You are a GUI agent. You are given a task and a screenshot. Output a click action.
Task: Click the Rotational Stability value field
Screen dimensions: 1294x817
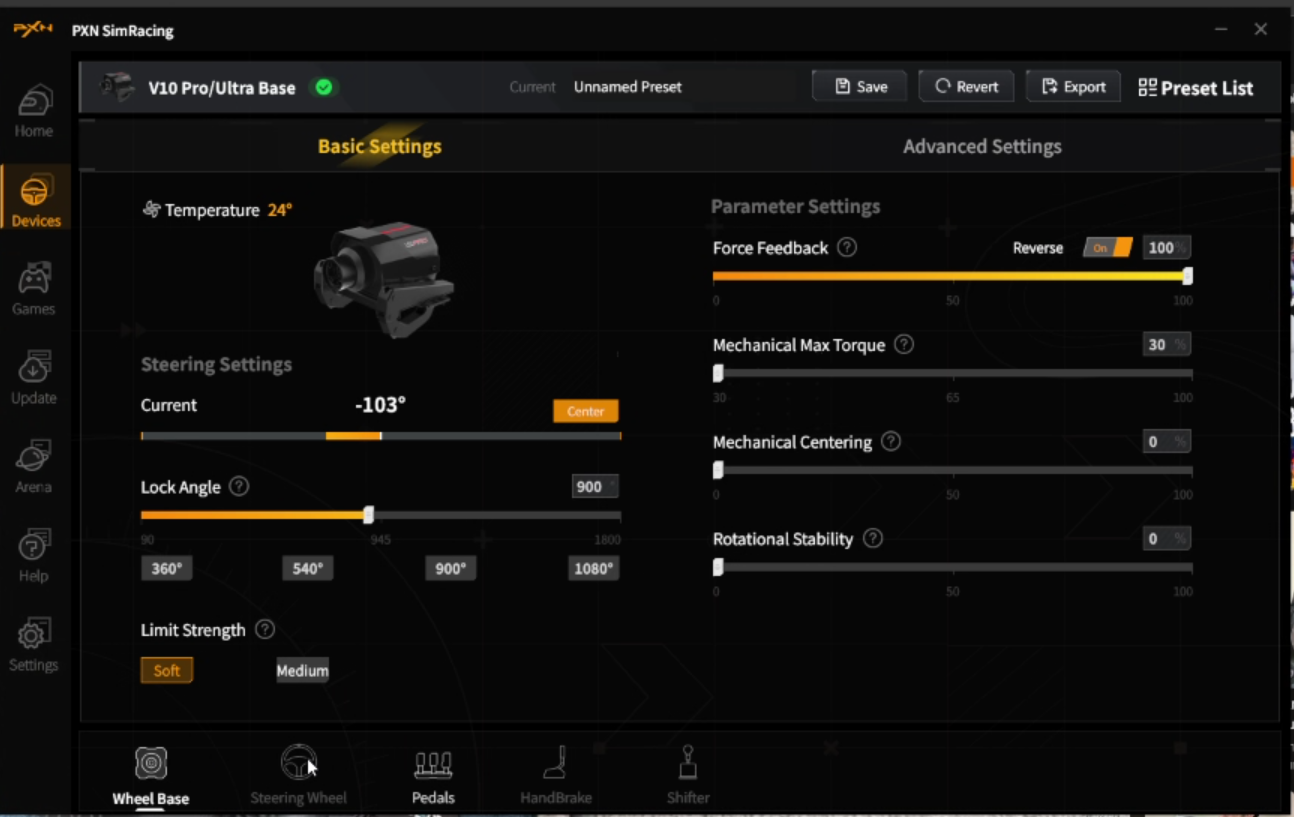point(1166,538)
